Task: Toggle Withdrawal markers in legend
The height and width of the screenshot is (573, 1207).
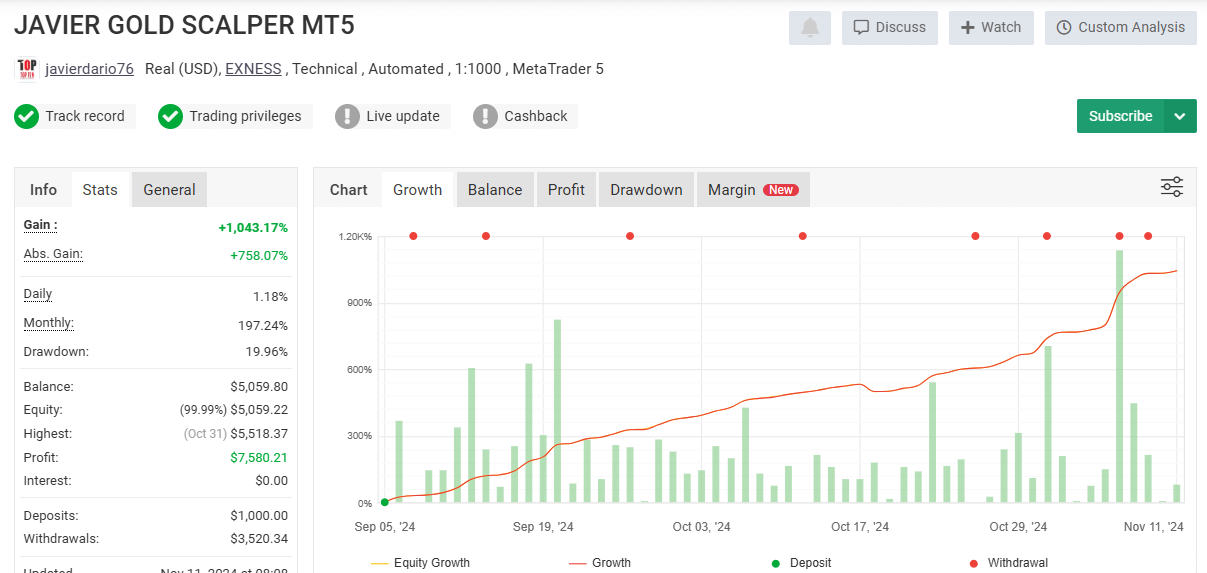Action: (x=1008, y=563)
